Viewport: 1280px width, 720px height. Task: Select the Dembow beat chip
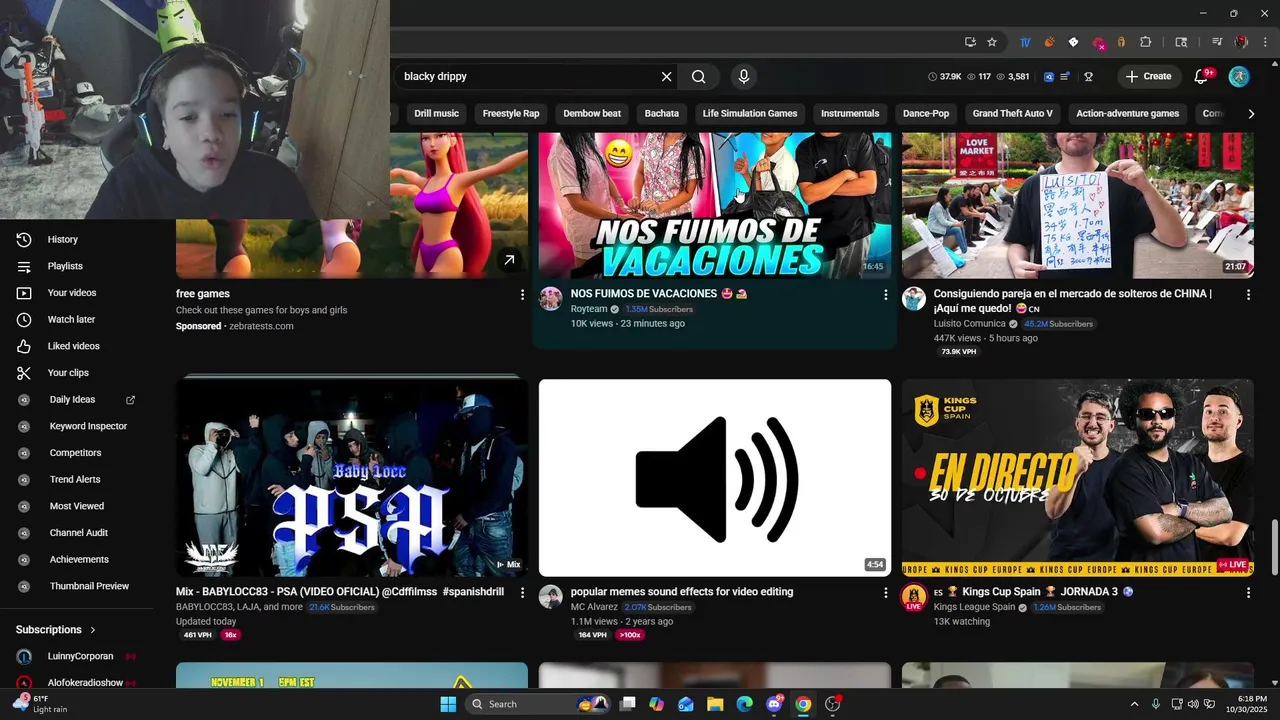[592, 114]
